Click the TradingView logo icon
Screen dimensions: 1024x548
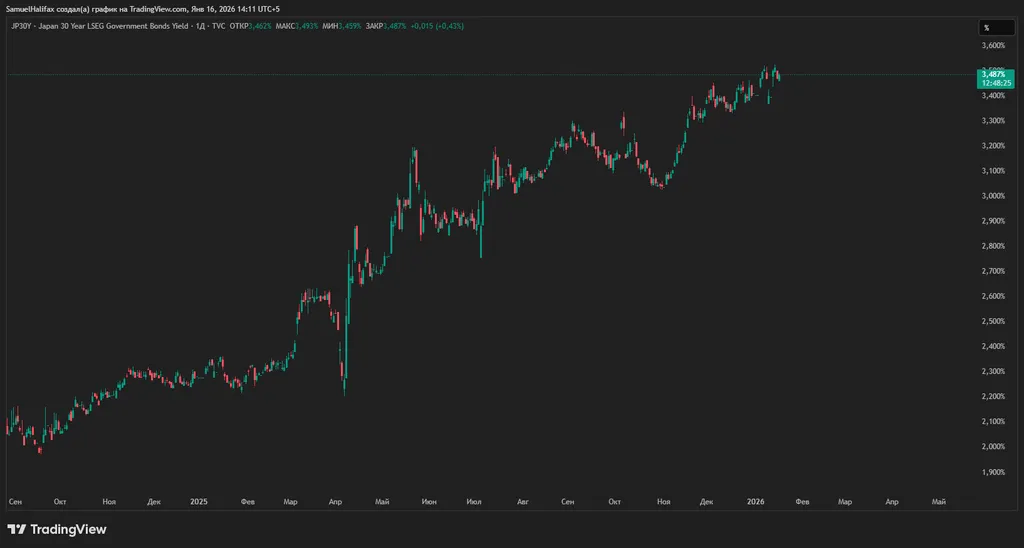17,529
